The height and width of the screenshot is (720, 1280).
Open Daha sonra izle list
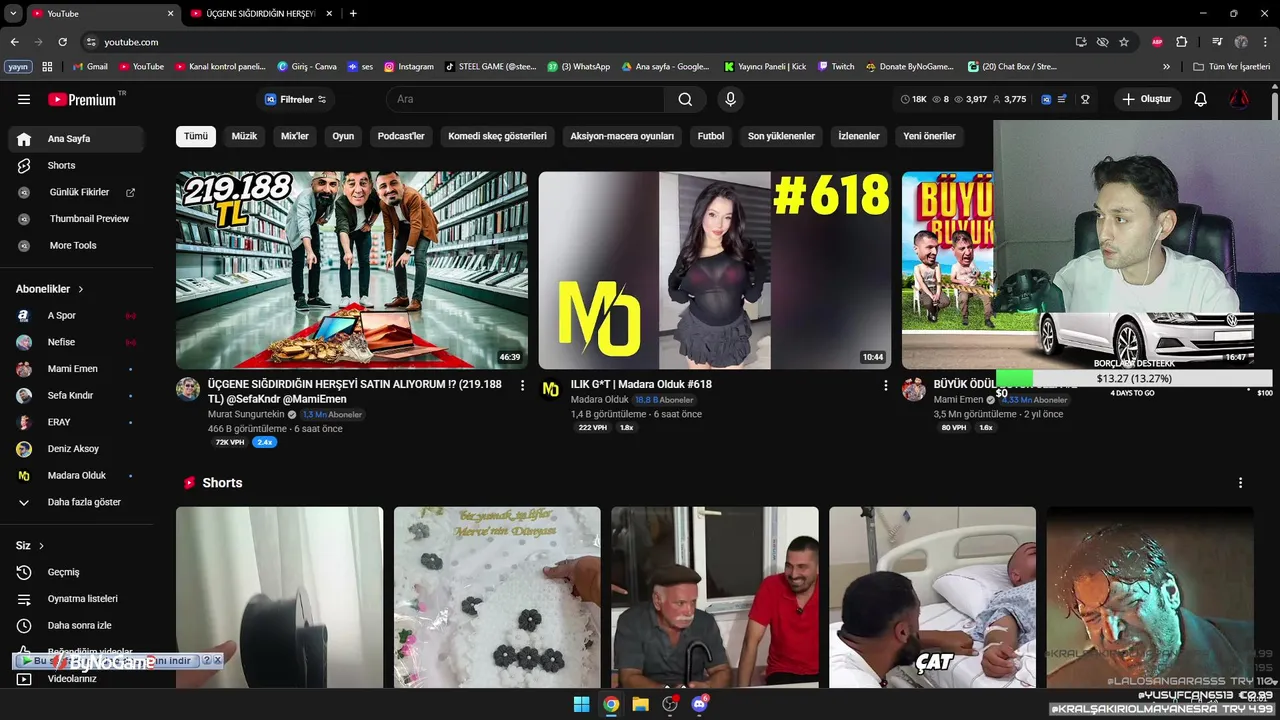76,625
